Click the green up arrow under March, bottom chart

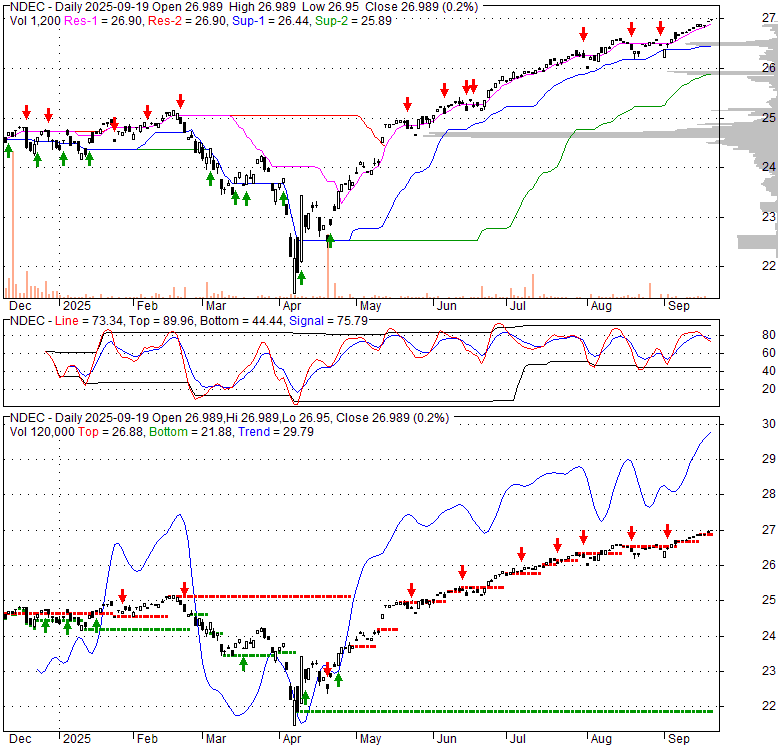(x=243, y=663)
